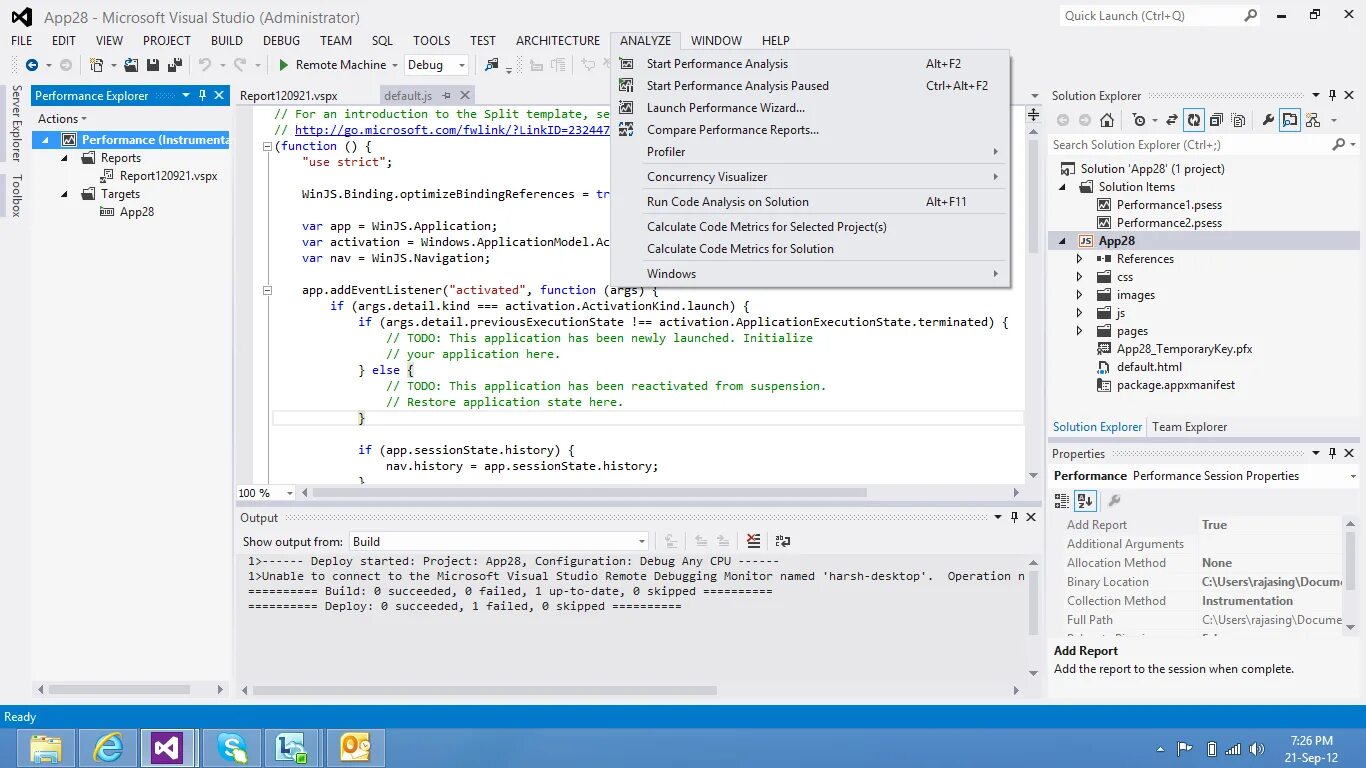Screen dimensions: 1366x768
Task: Click the Output window horizontal scrollbar thumb
Action: [x=485, y=690]
